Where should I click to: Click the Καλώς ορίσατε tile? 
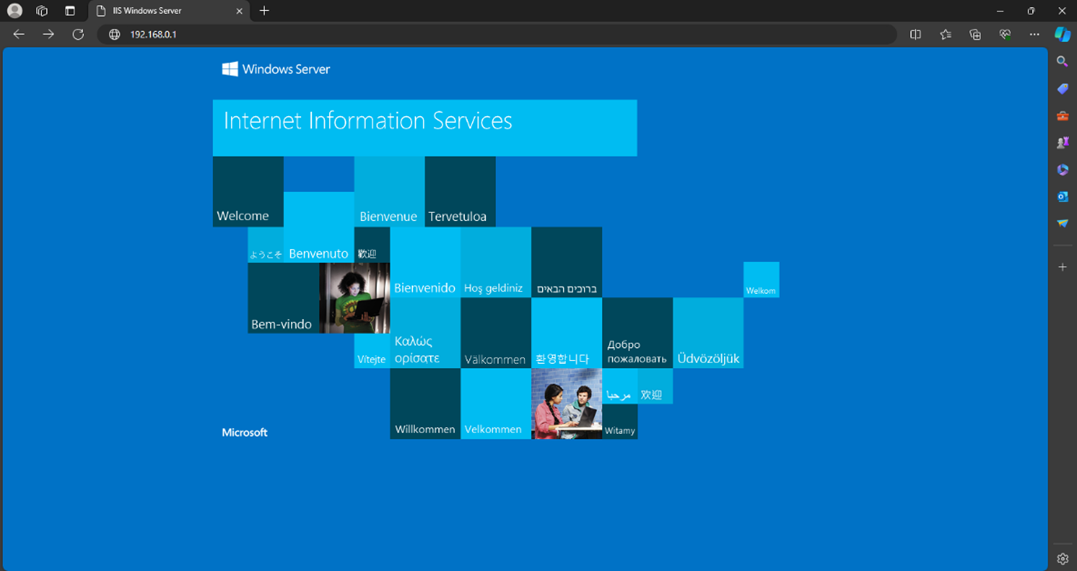click(425, 333)
